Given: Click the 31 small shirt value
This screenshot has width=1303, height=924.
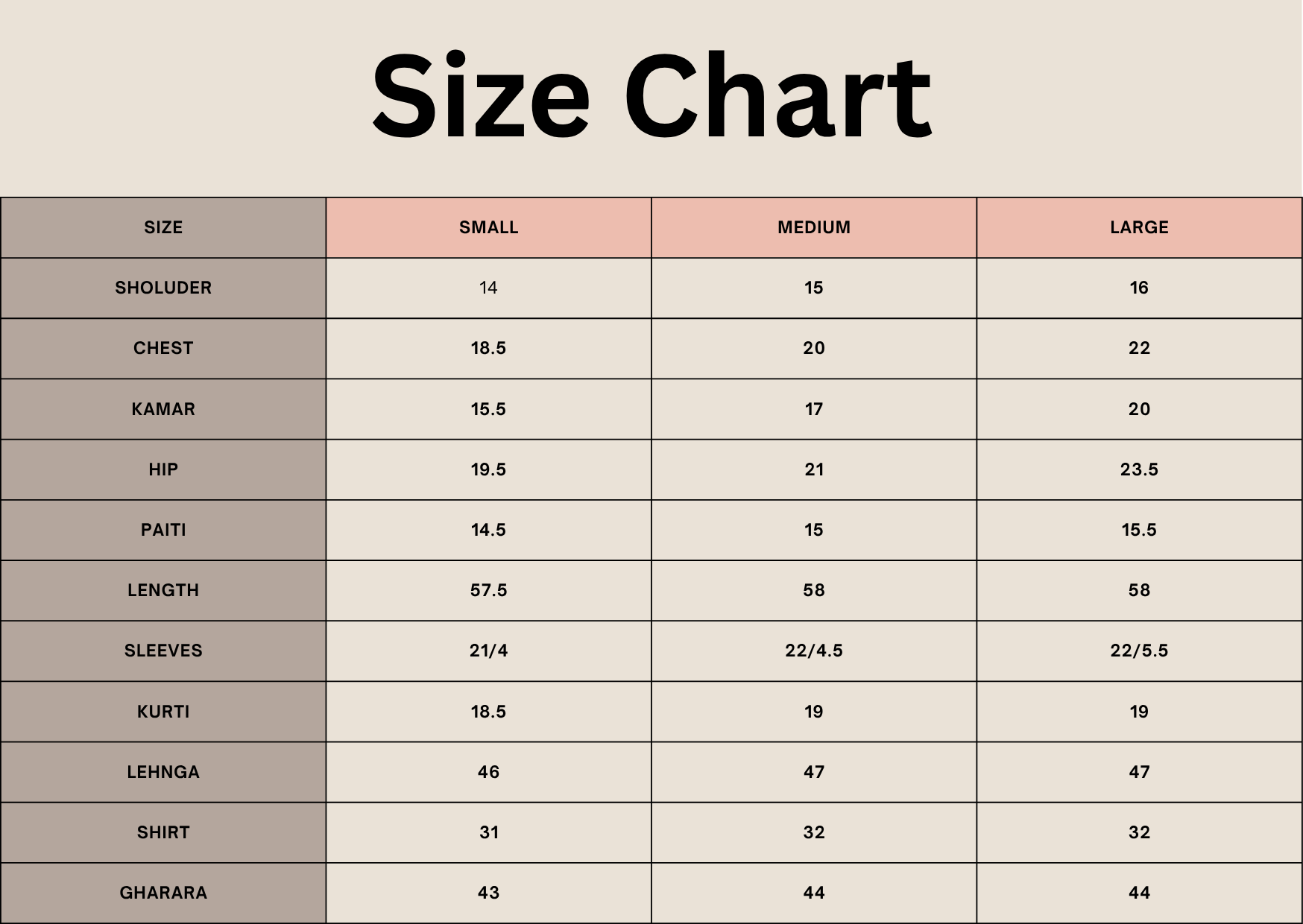Looking at the screenshot, I should coord(488,832).
